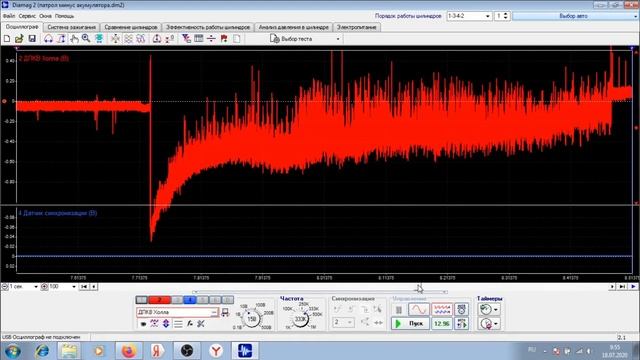
Task: Save the current oscillogram
Action: tap(32, 39)
